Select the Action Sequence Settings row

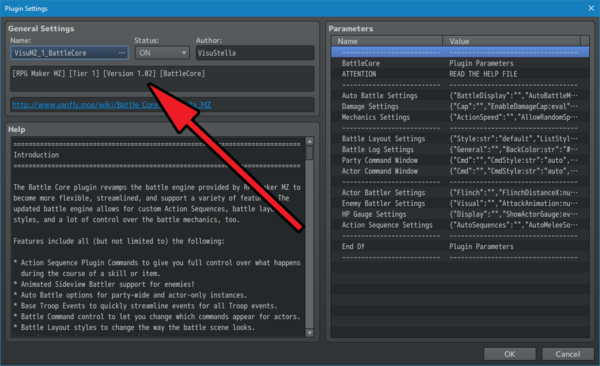click(460, 225)
